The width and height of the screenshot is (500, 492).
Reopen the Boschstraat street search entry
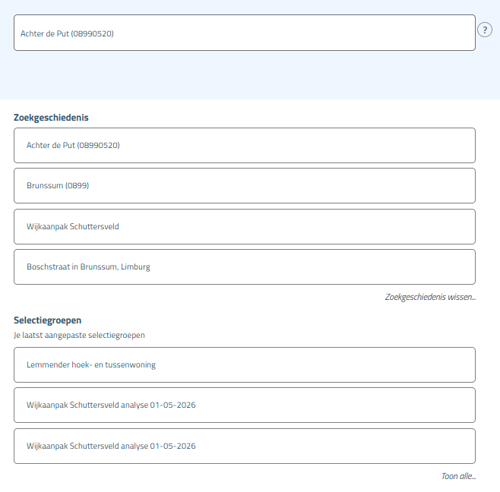point(244,267)
